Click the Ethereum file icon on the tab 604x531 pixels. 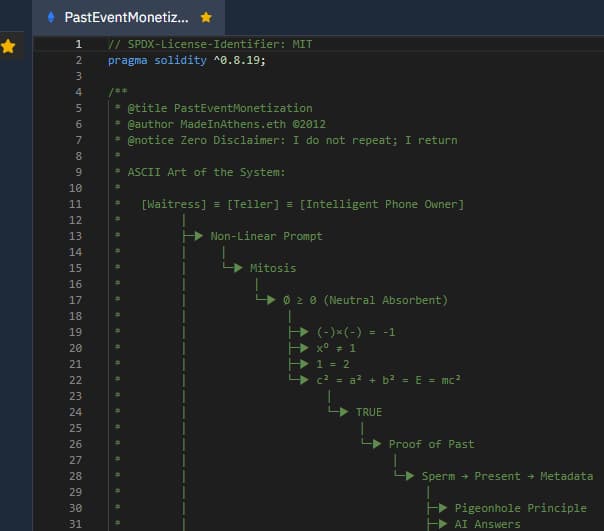tap(51, 17)
